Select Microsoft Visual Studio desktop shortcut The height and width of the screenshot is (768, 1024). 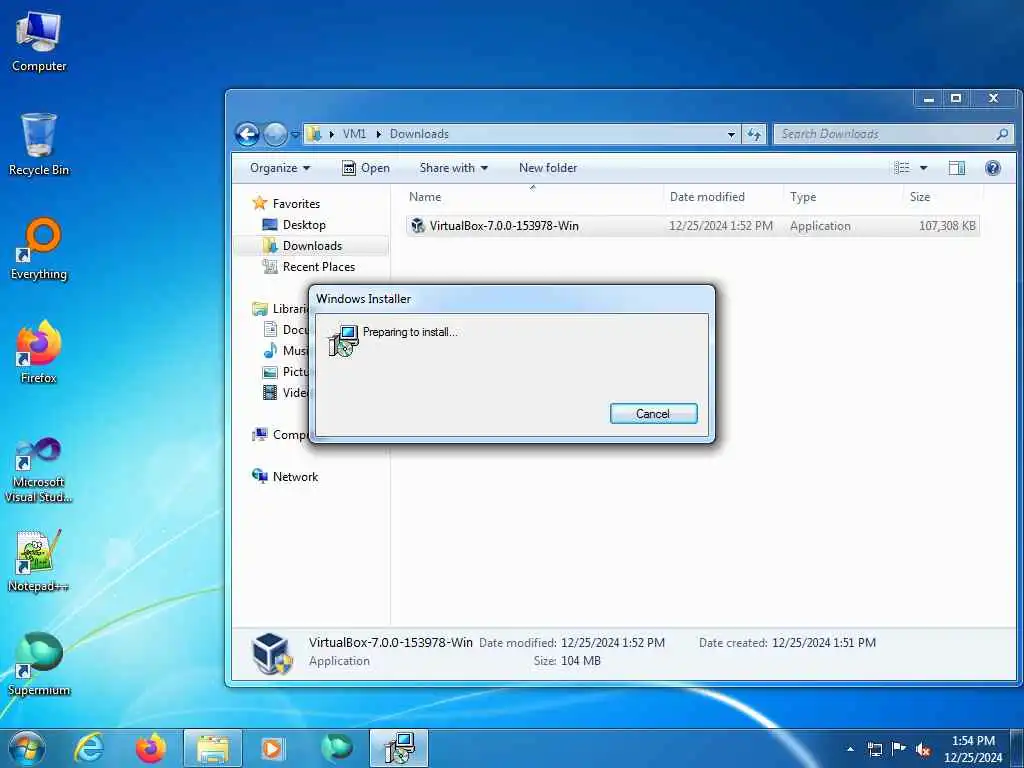[x=39, y=470]
